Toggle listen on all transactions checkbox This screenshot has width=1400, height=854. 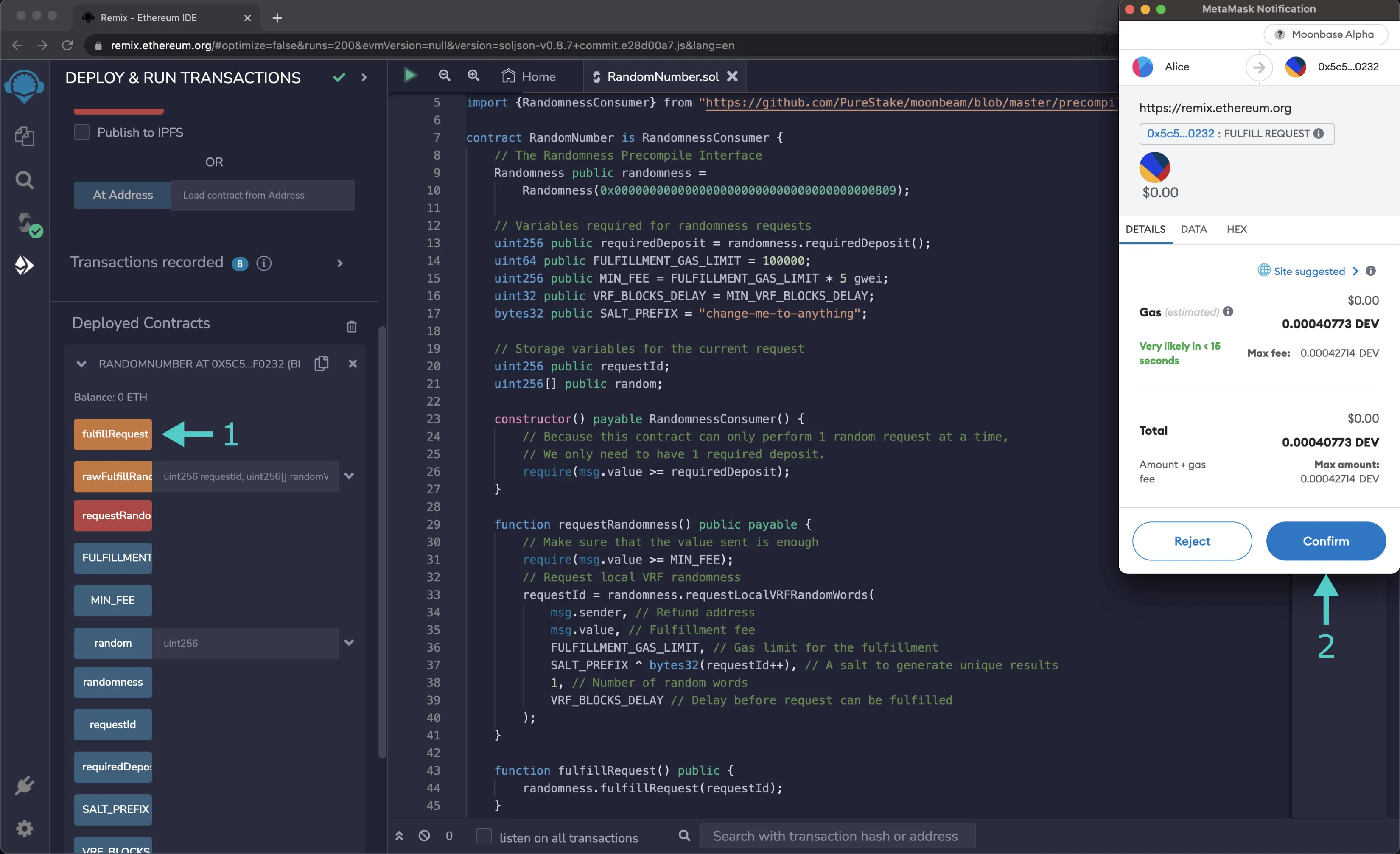point(485,836)
